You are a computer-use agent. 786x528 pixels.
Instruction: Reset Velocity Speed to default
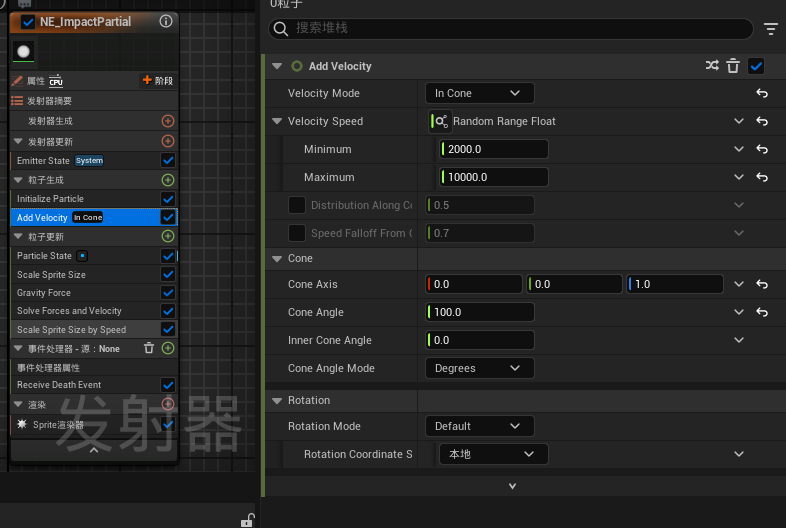[762, 121]
